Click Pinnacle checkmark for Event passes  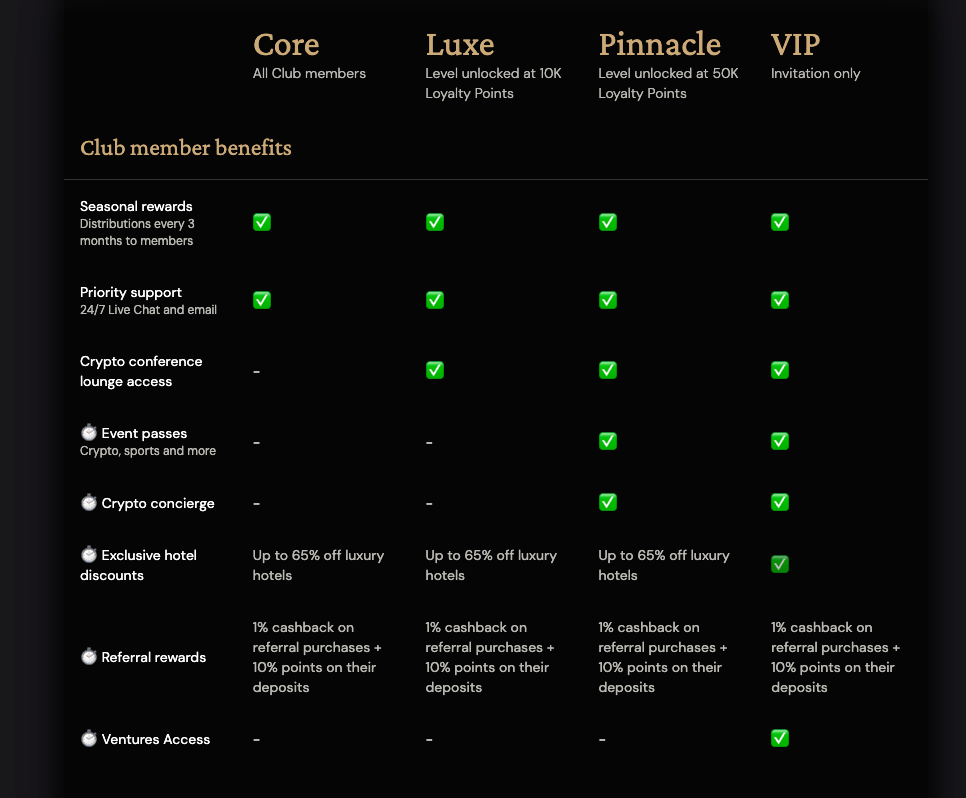[607, 441]
